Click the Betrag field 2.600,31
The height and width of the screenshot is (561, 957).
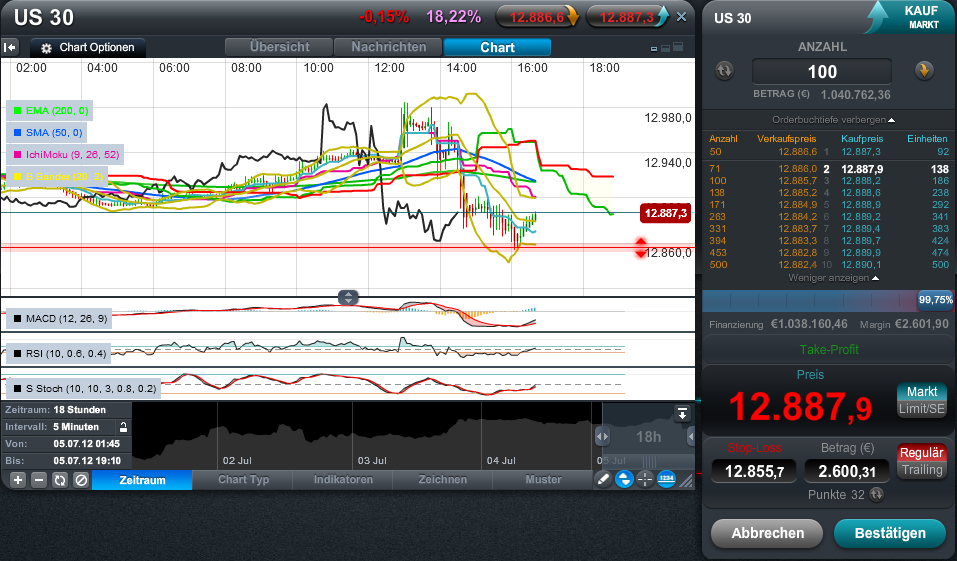[x=846, y=471]
